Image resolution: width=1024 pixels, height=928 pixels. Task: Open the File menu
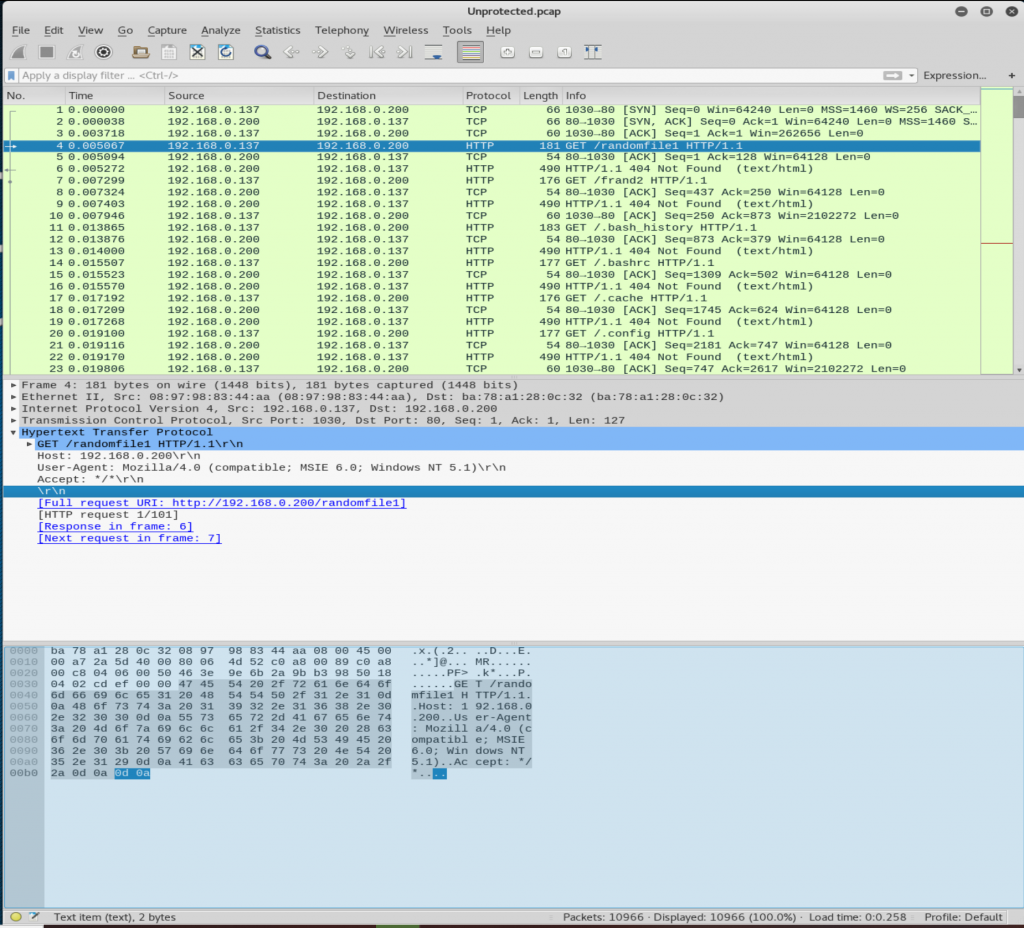pyautogui.click(x=21, y=30)
